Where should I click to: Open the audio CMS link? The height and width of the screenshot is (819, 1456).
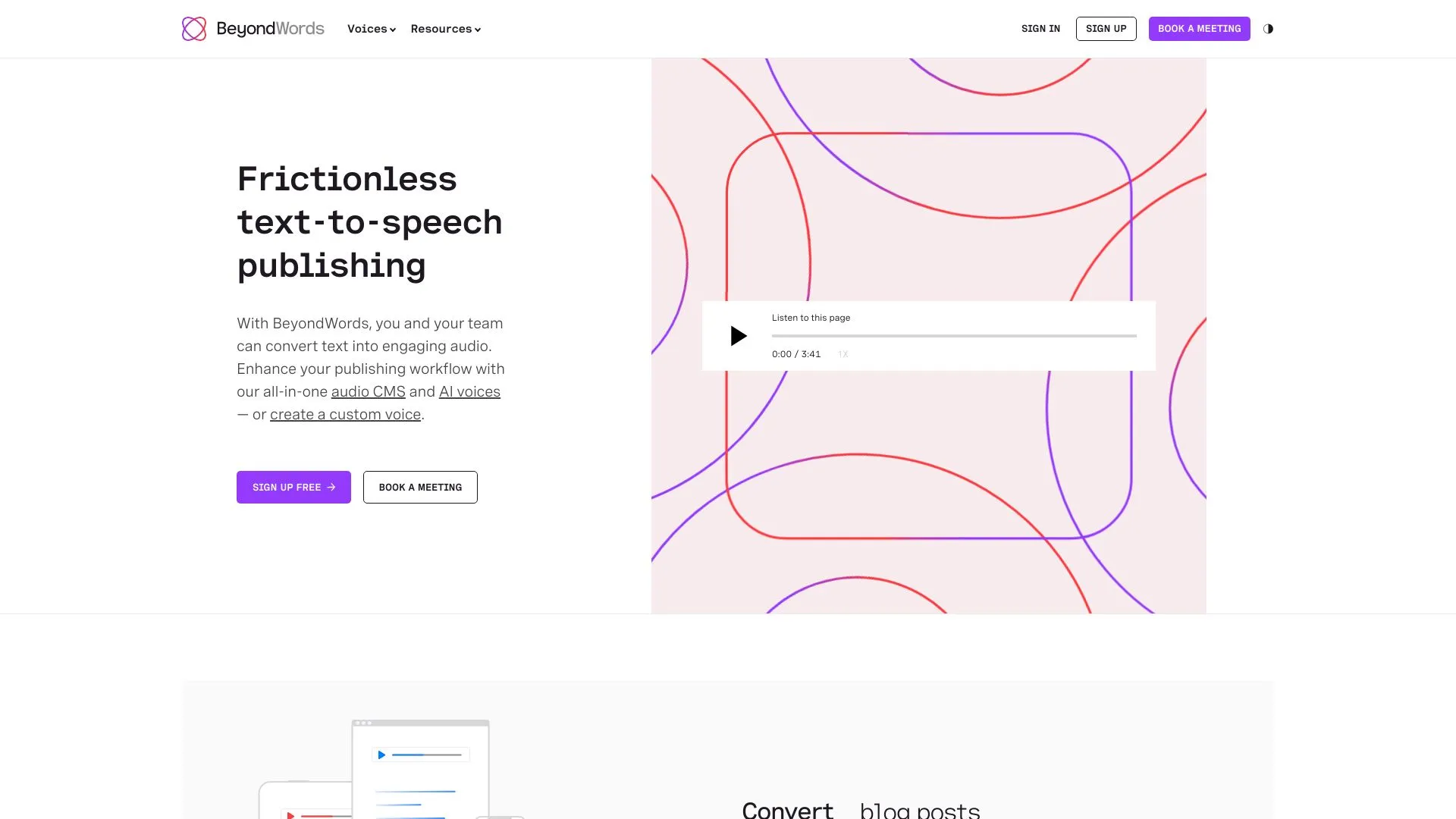tap(368, 391)
